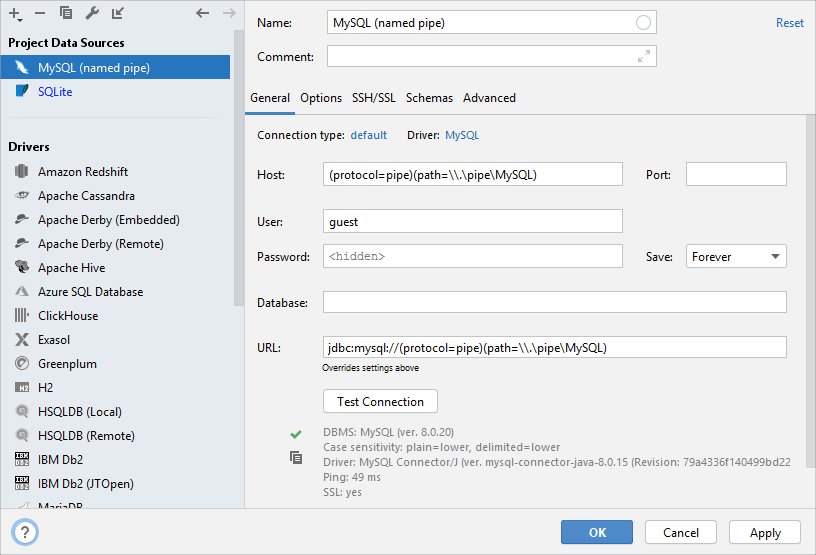Viewport: 816px width, 555px height.
Task: Copy connection test results to clipboard
Action: click(x=295, y=457)
